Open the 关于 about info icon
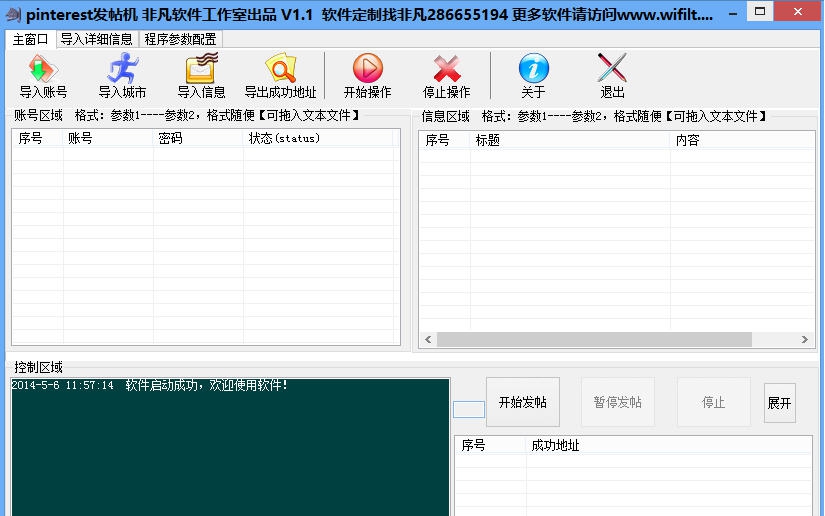The height and width of the screenshot is (516, 825). click(x=534, y=68)
